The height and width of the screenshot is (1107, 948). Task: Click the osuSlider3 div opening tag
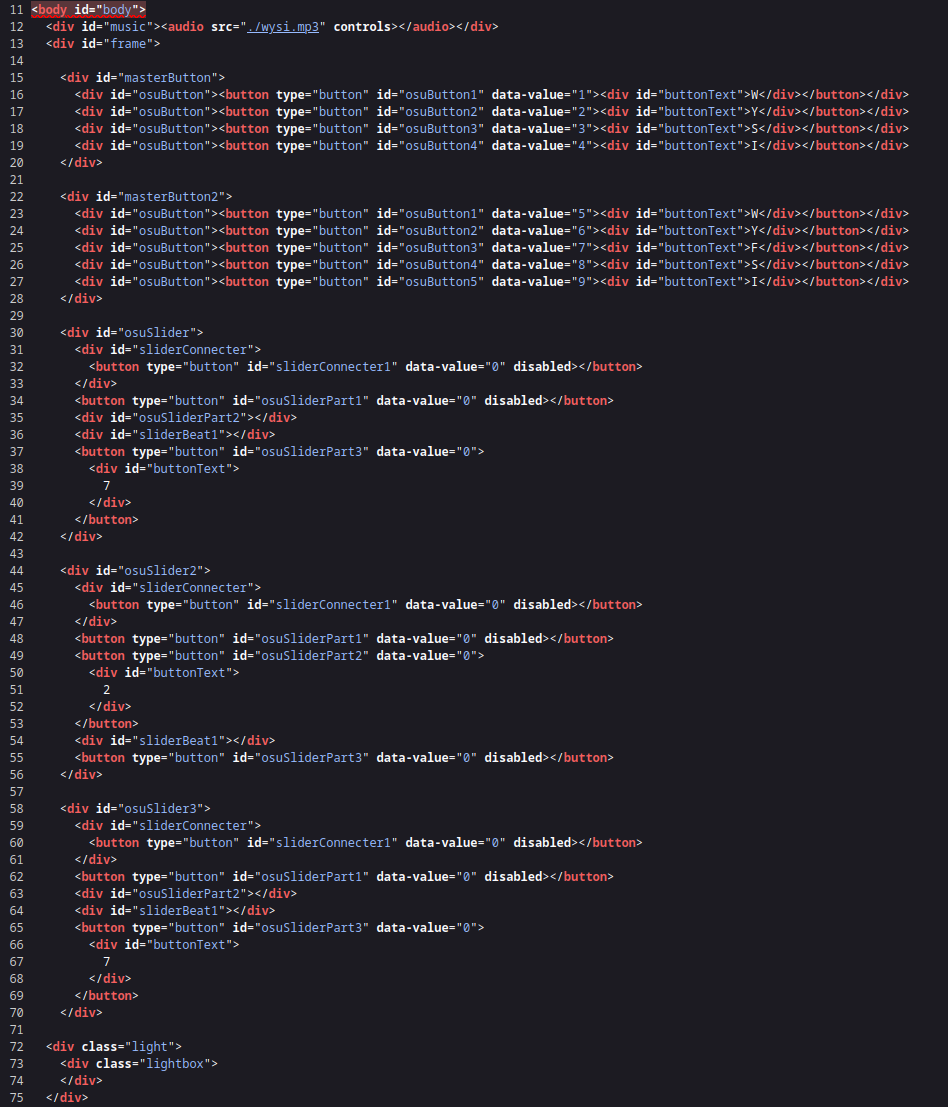pos(135,808)
